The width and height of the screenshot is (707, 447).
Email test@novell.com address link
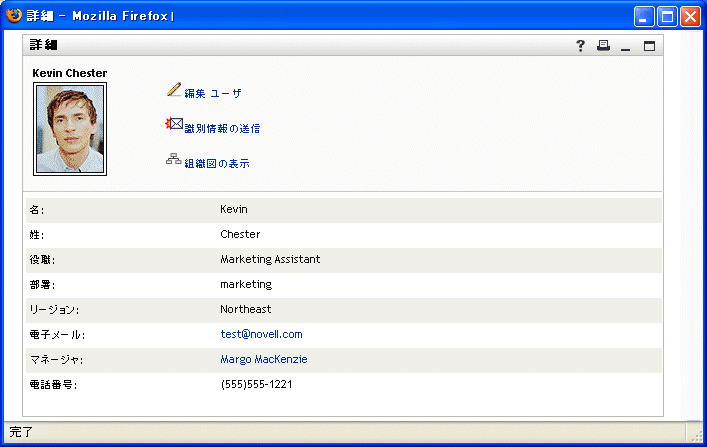point(262,334)
